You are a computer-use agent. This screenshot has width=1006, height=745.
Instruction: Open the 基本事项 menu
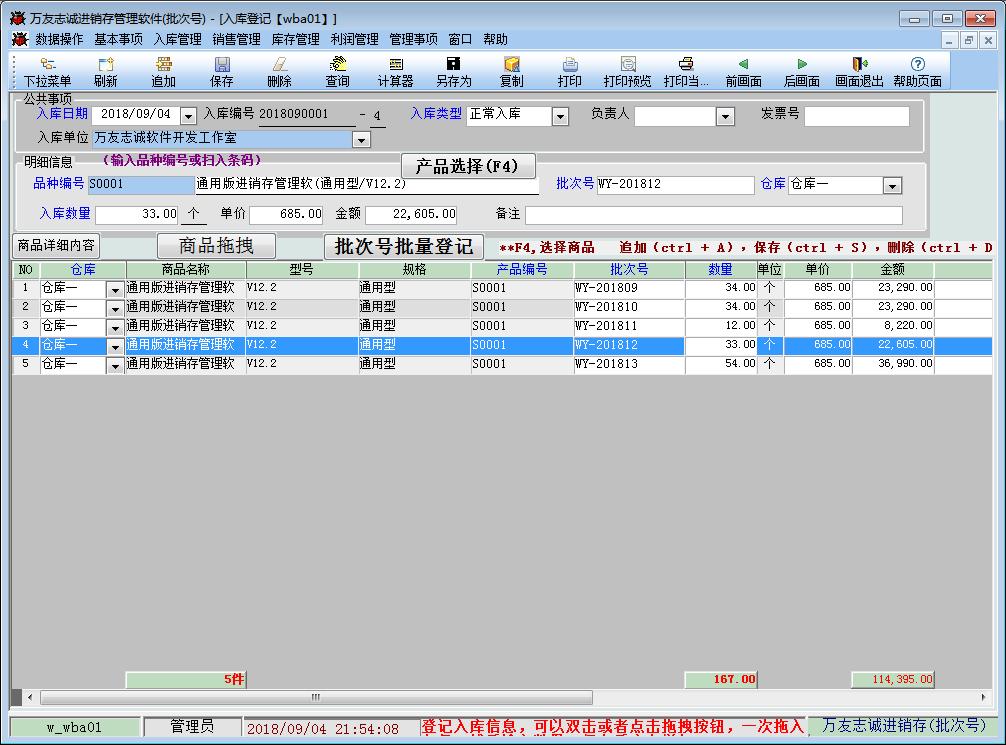click(x=118, y=40)
